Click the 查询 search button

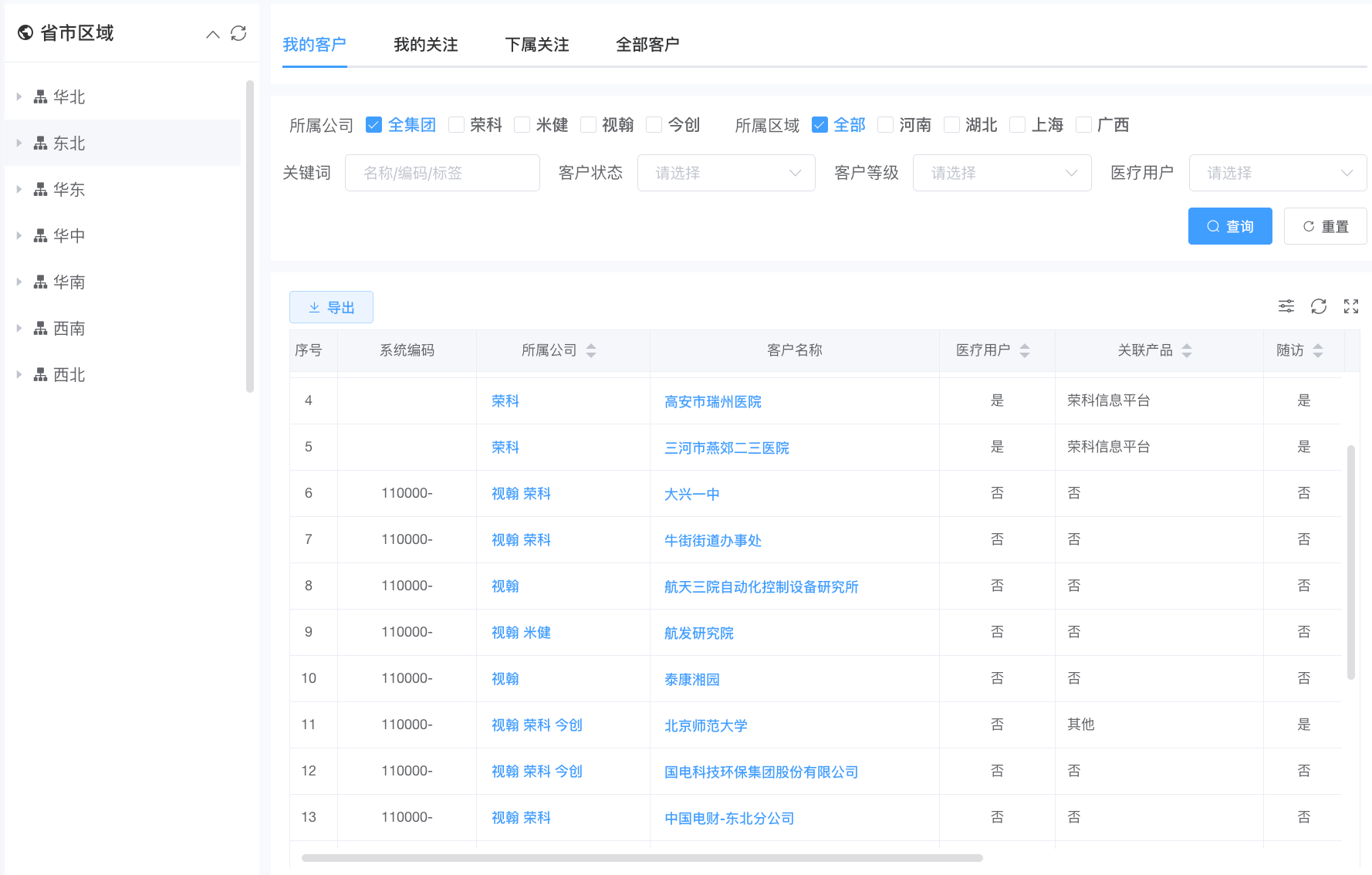pyautogui.click(x=1229, y=226)
